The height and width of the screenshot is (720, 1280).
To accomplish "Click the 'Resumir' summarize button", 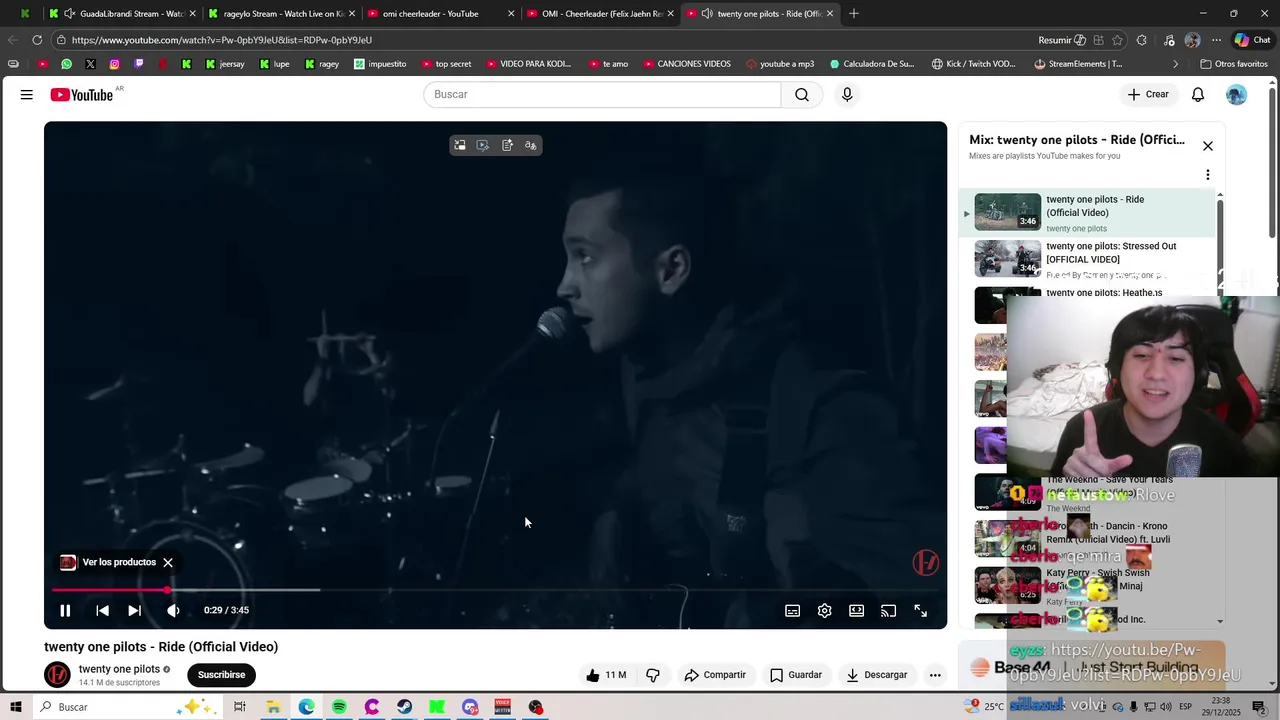I will (1062, 40).
